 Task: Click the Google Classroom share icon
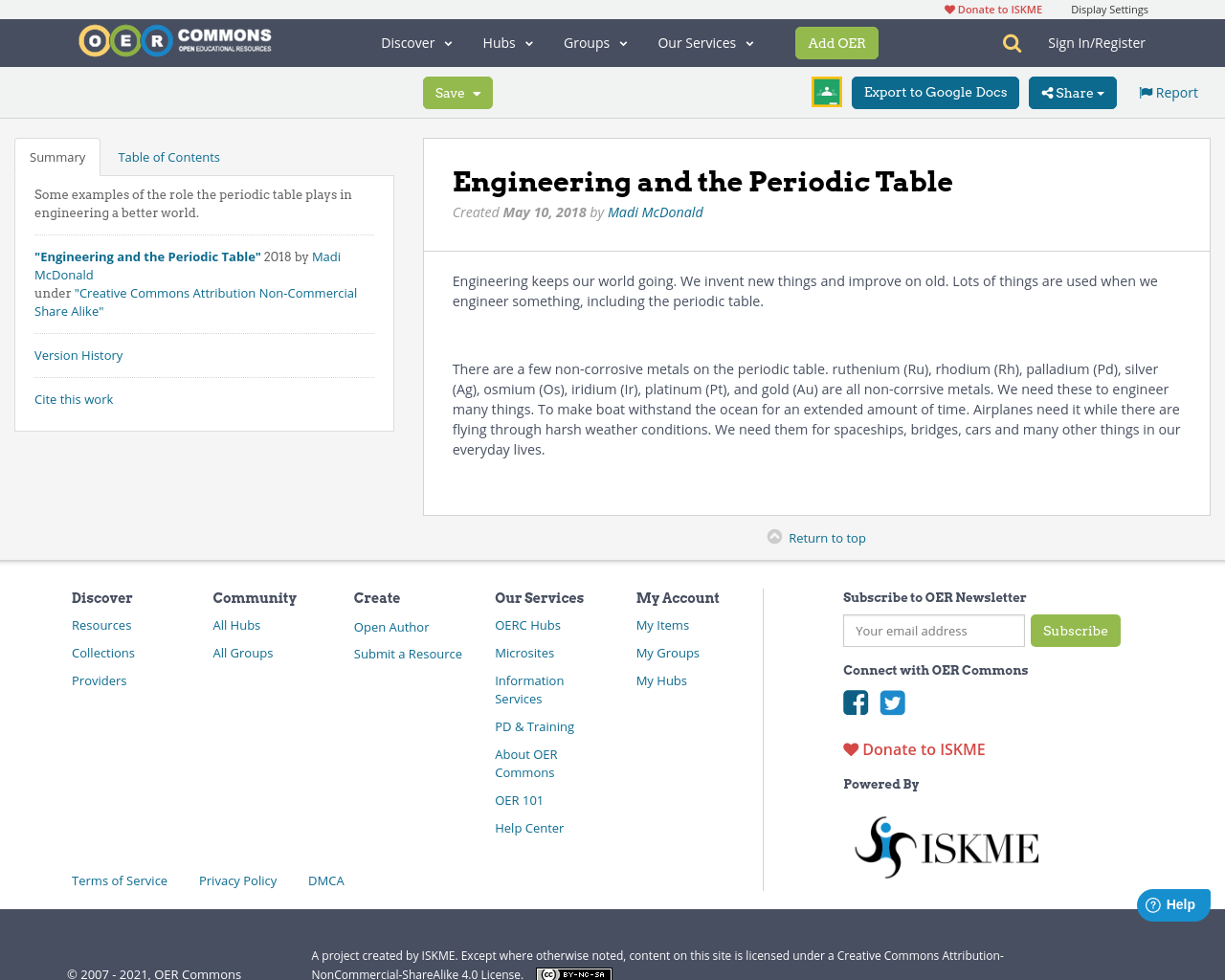[x=826, y=92]
